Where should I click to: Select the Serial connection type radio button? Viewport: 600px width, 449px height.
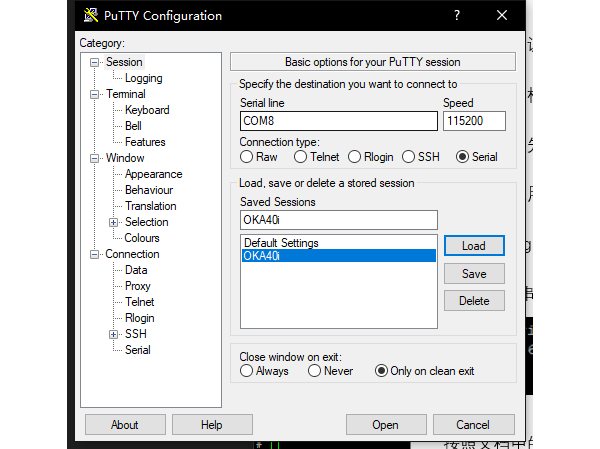point(462,157)
